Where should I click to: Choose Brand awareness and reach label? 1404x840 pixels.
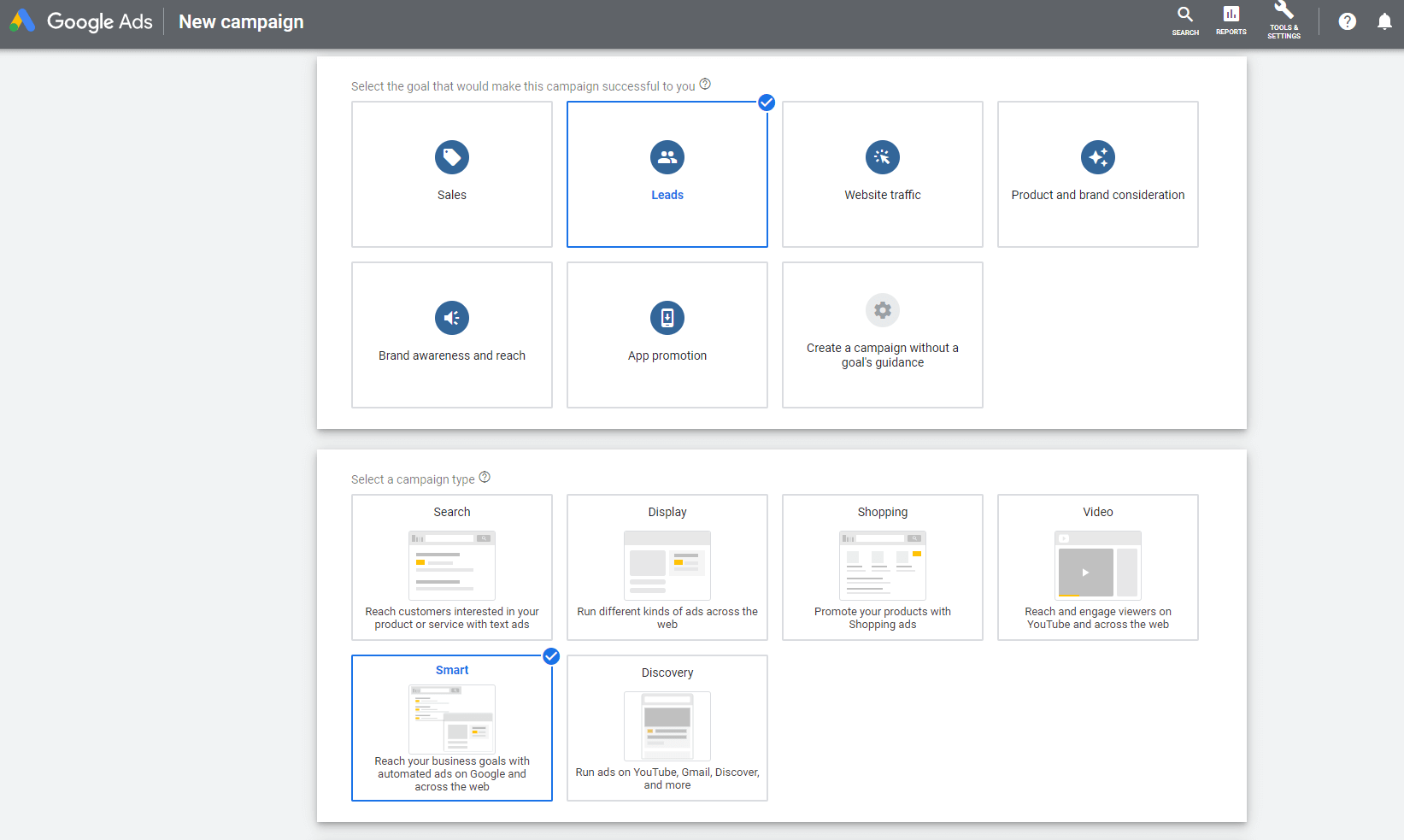(x=452, y=355)
